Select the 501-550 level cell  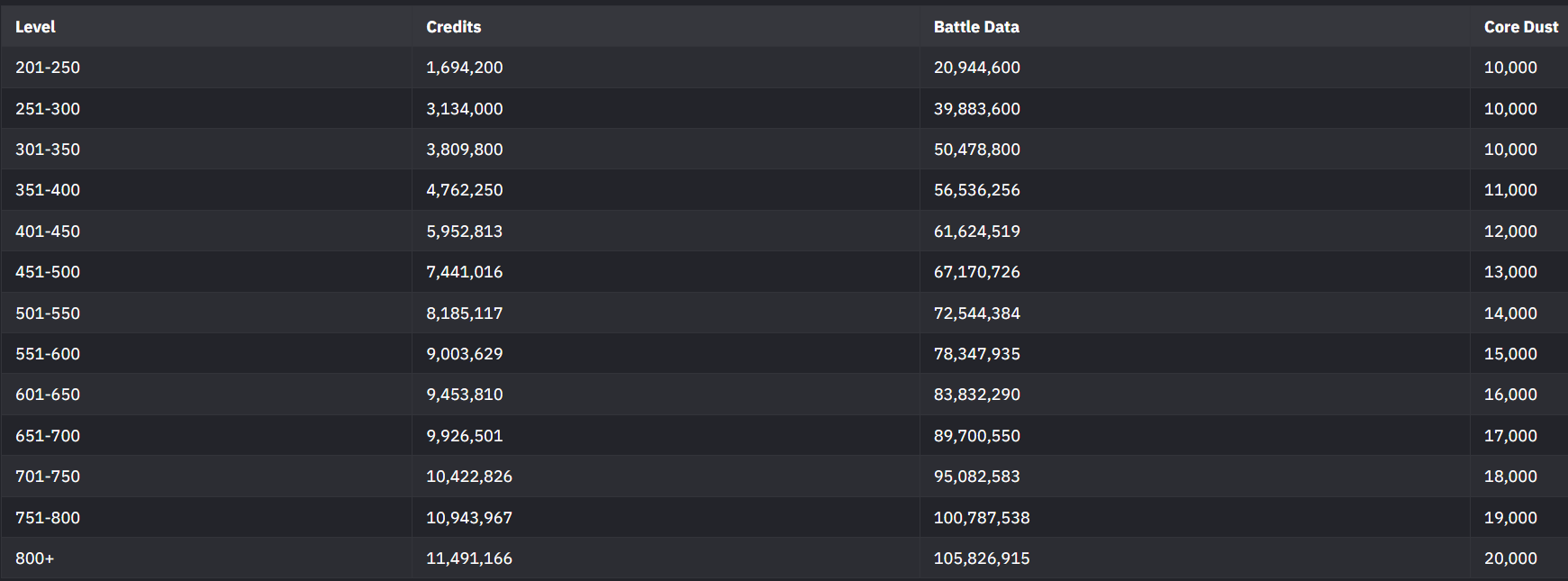[48, 313]
